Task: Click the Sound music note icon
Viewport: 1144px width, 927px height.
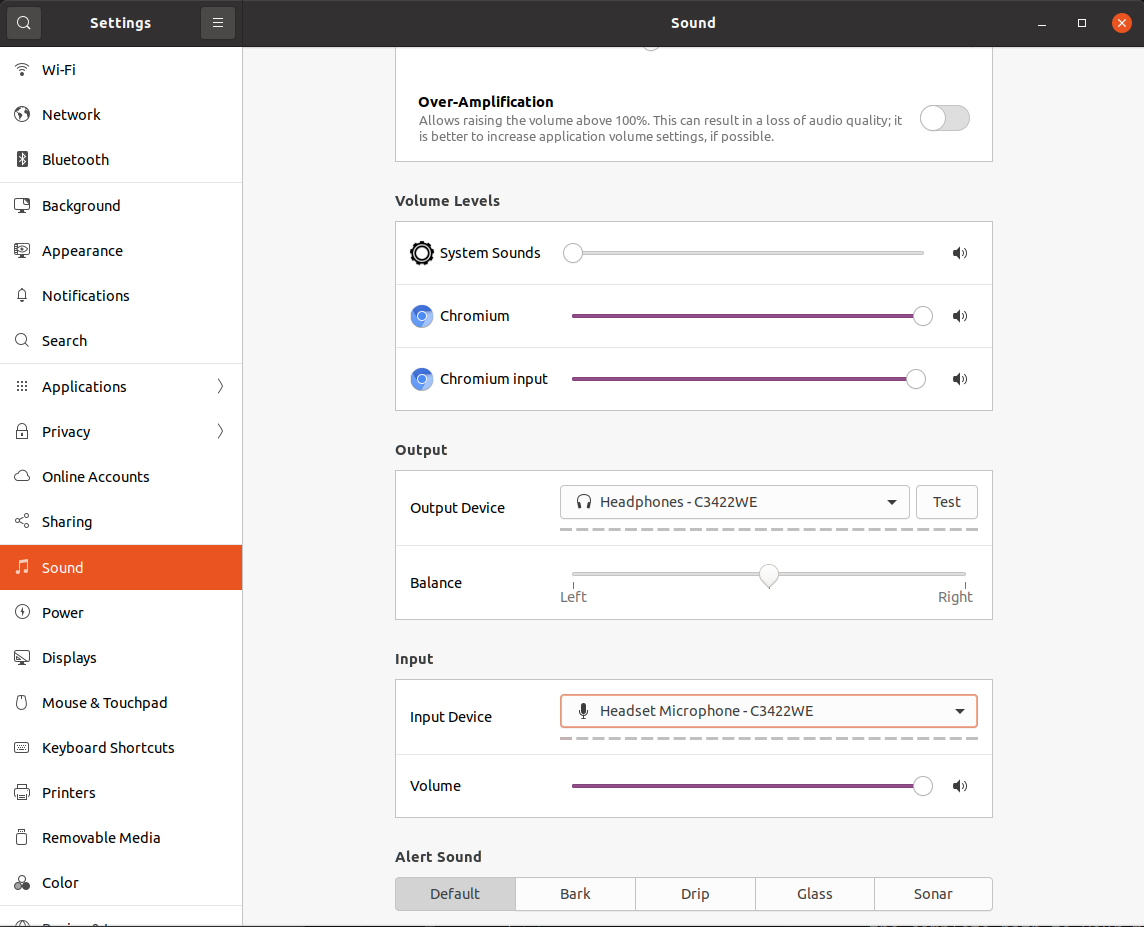Action: point(22,567)
